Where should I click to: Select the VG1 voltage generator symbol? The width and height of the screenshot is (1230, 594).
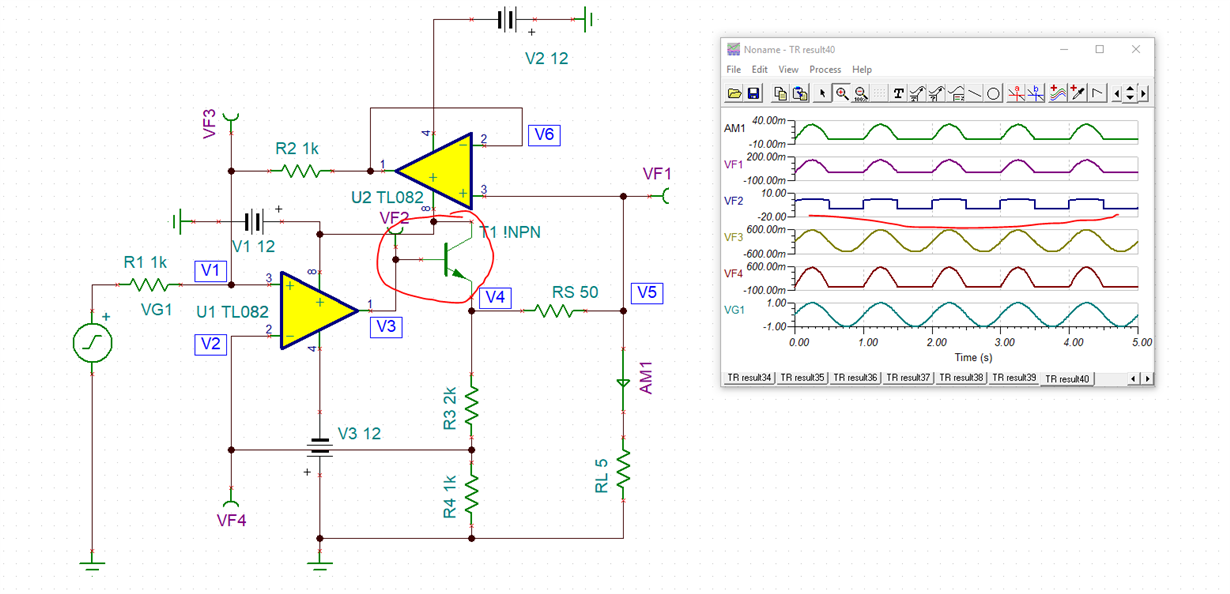coord(92,343)
